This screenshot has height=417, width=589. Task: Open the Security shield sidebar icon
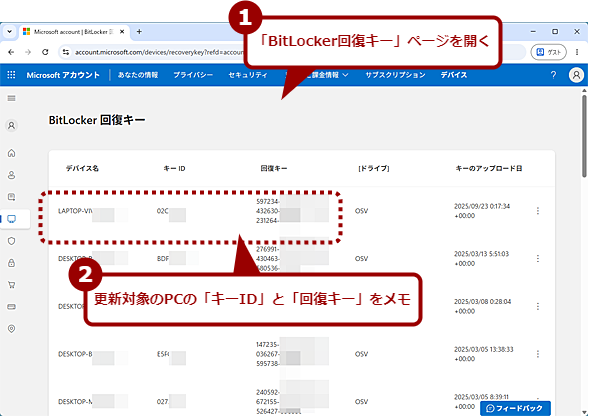point(11,241)
